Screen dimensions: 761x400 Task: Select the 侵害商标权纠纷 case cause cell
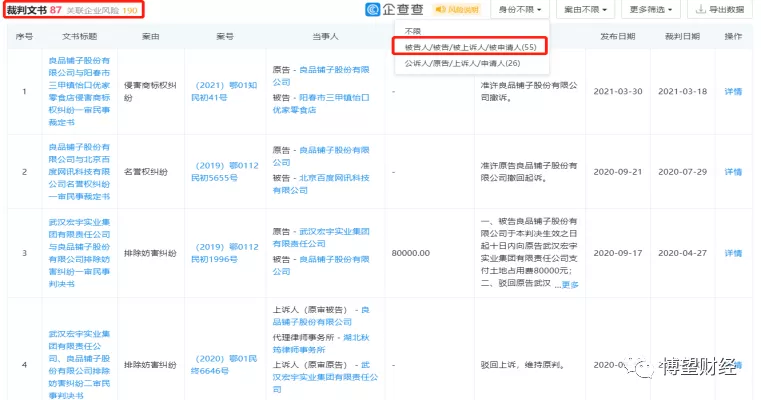pos(150,91)
